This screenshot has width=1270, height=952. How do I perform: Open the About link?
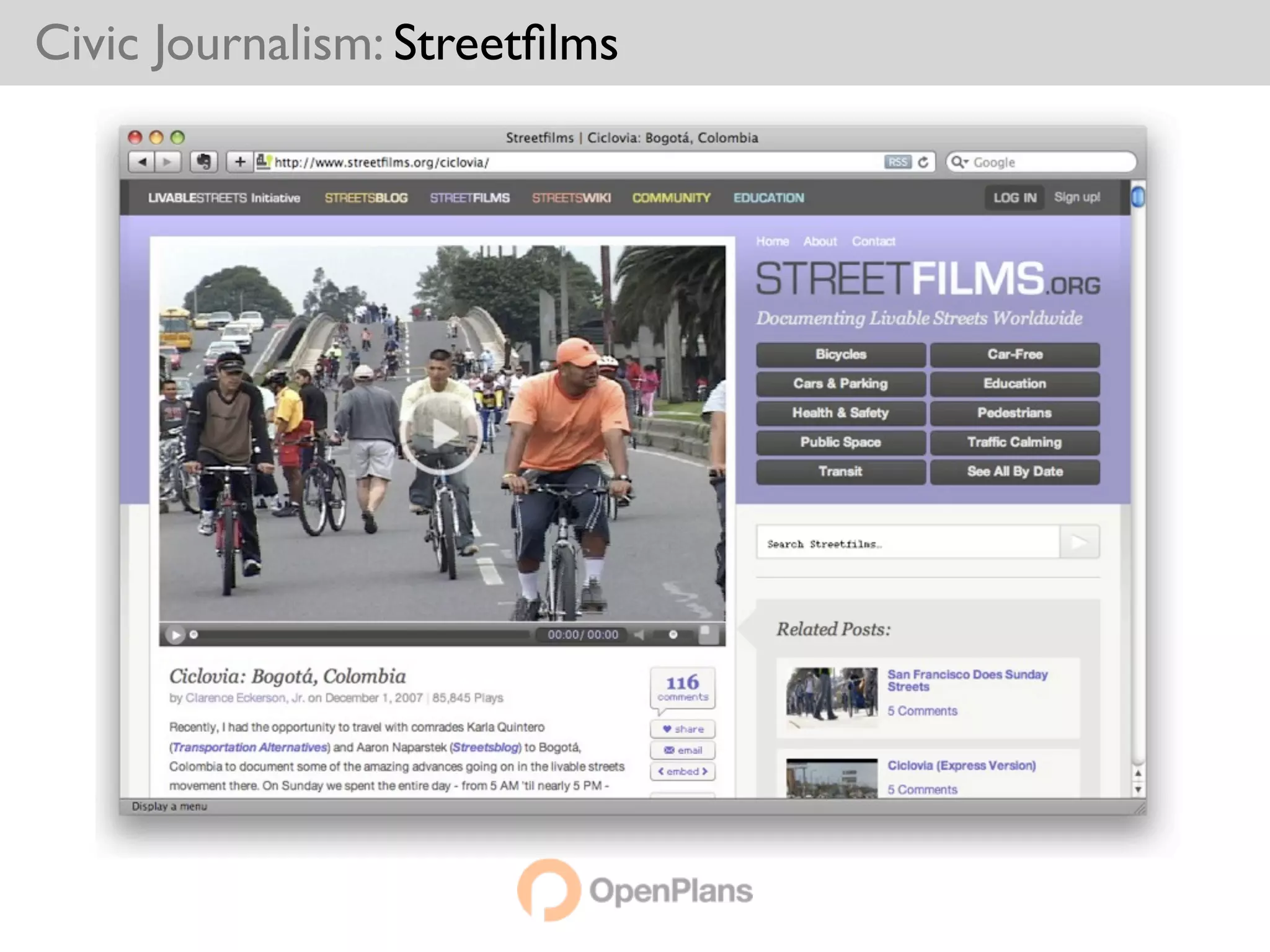coord(820,241)
